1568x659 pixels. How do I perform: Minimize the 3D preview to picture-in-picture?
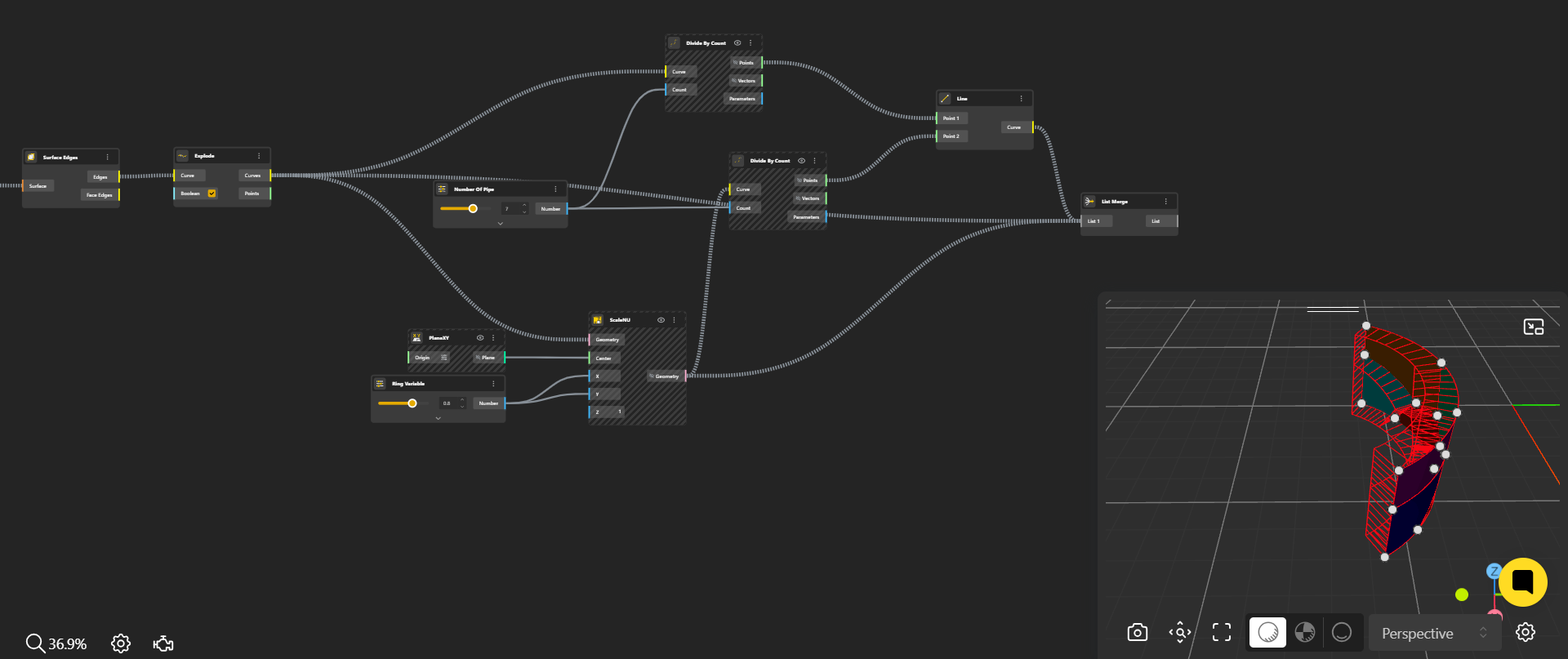pos(1533,327)
